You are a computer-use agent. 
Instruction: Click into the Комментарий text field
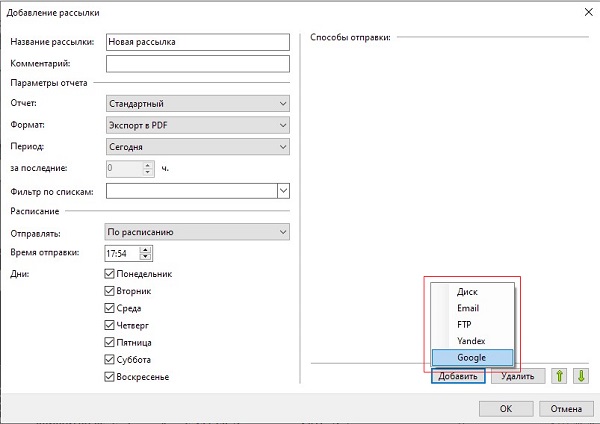(x=198, y=64)
